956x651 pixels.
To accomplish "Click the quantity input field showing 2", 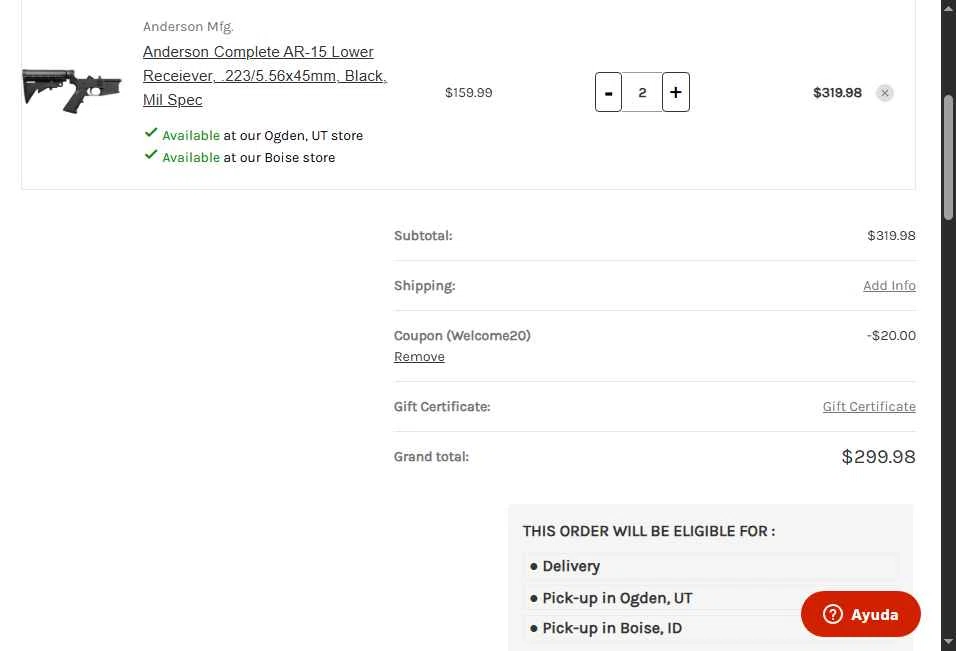I will coord(642,92).
